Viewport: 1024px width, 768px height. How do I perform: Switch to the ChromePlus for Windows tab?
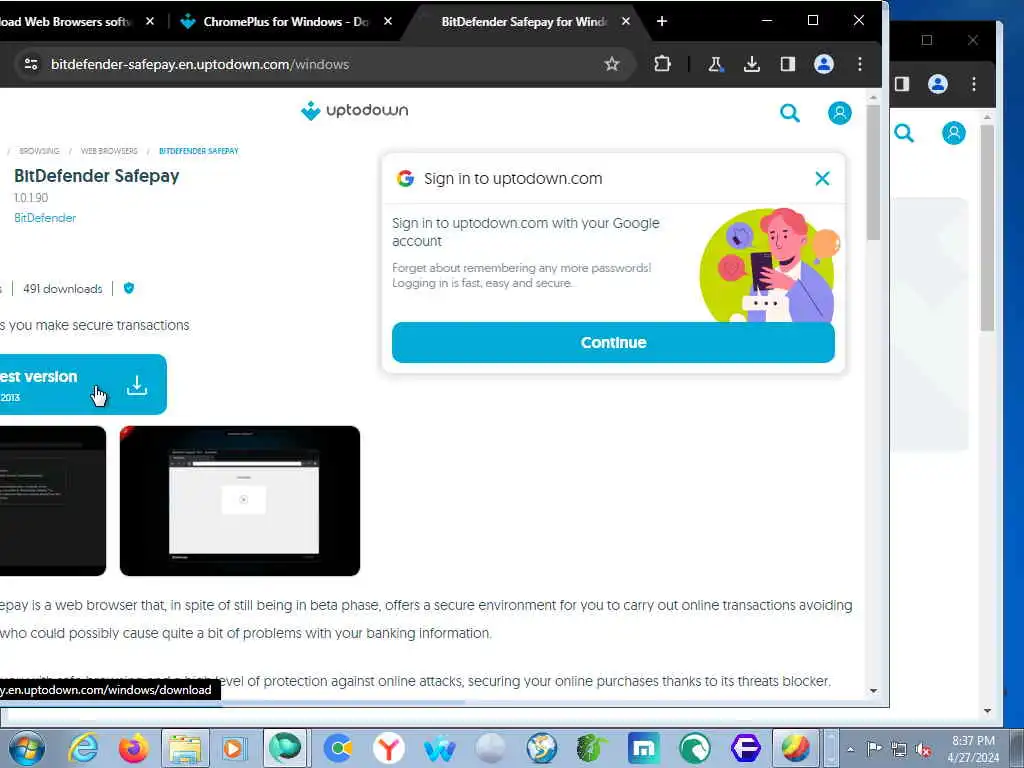[x=285, y=22]
